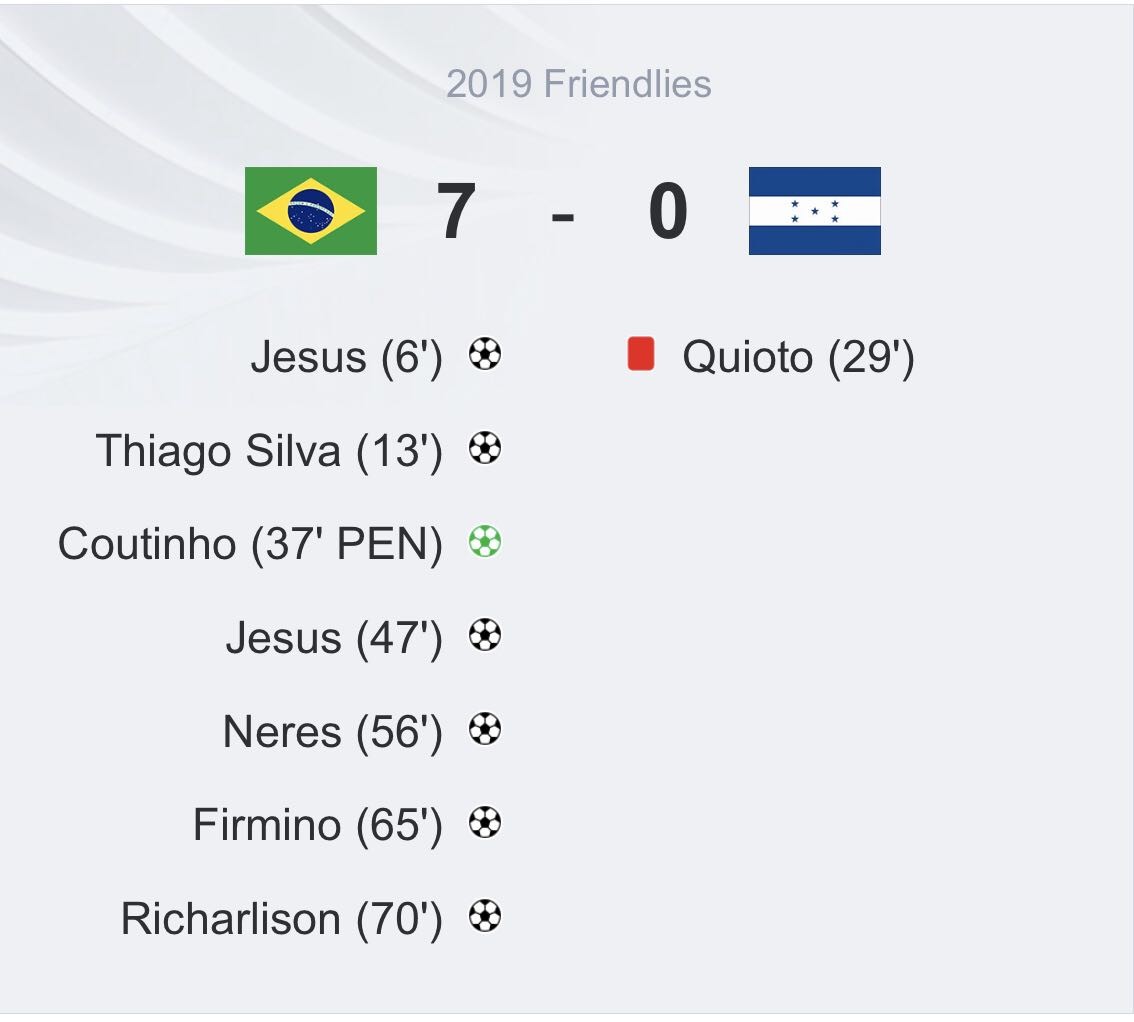Click the red card icon for Quioto

coord(641,354)
